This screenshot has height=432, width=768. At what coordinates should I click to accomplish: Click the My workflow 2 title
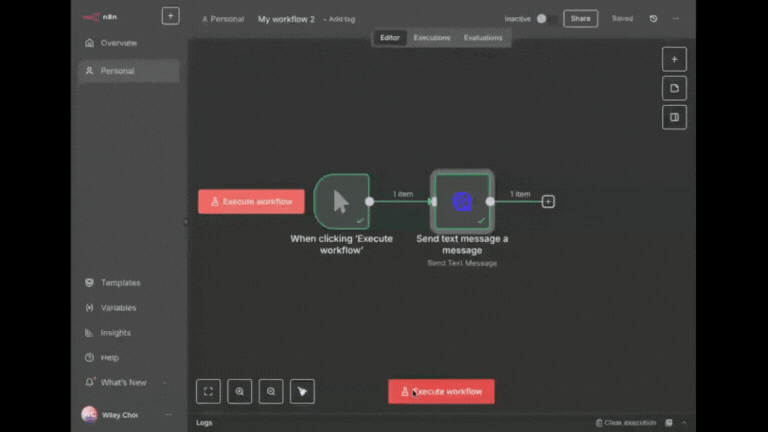(286, 19)
